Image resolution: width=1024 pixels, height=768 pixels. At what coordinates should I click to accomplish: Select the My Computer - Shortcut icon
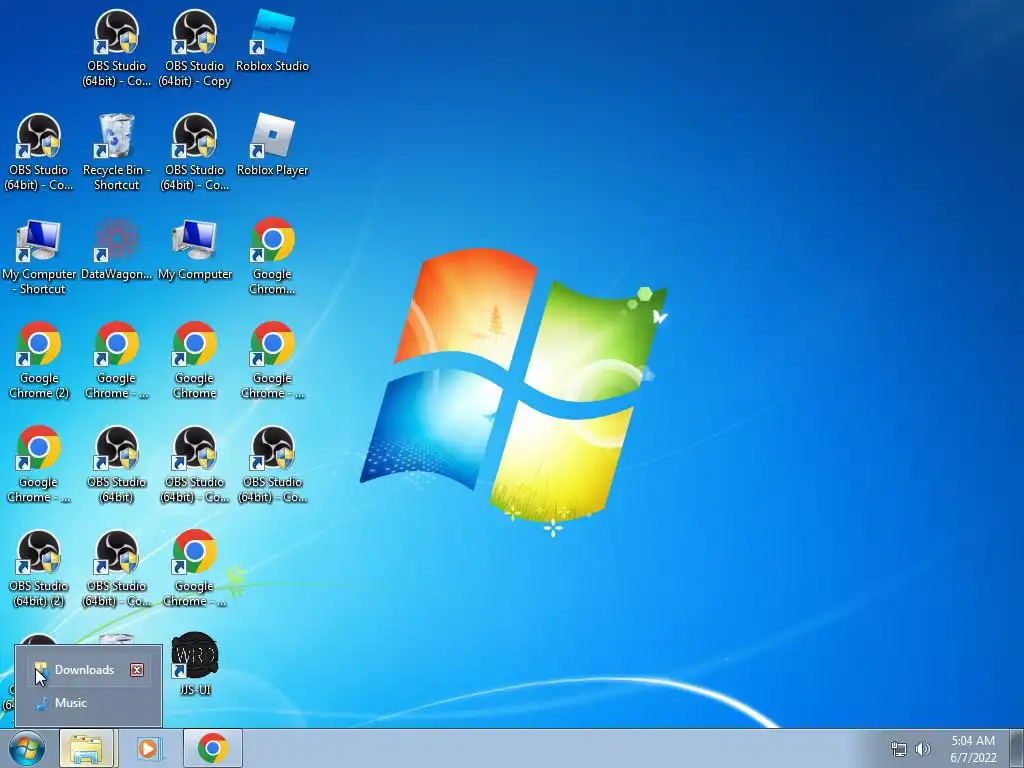(x=39, y=257)
